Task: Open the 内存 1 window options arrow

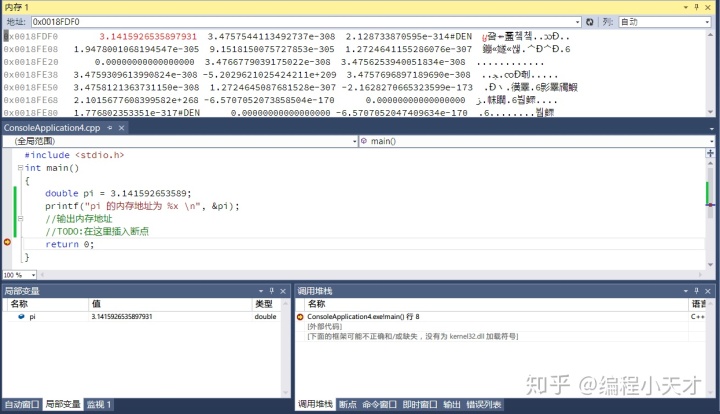Action: (686, 7)
